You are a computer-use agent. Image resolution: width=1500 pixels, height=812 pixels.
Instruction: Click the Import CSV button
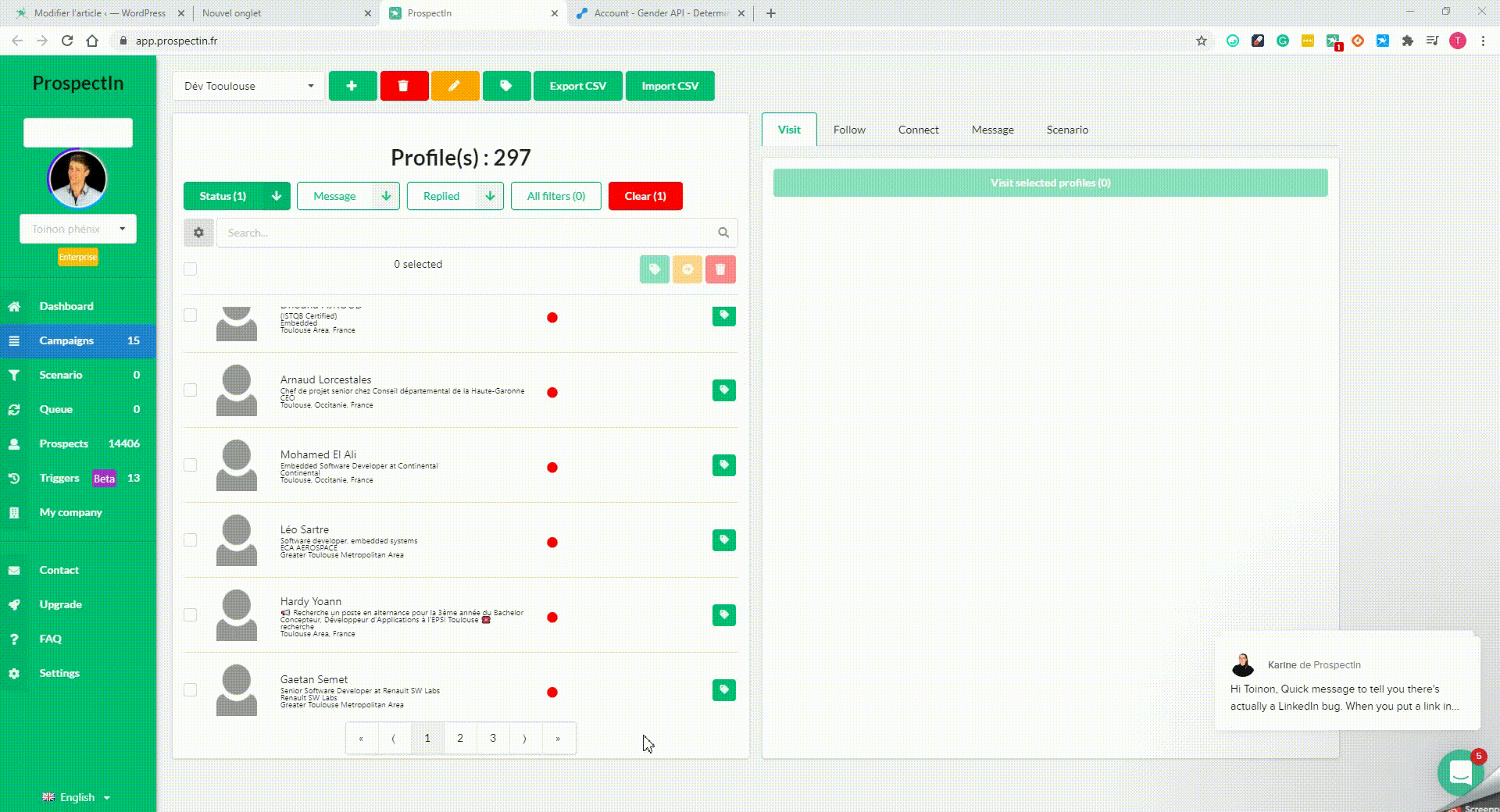tap(670, 86)
